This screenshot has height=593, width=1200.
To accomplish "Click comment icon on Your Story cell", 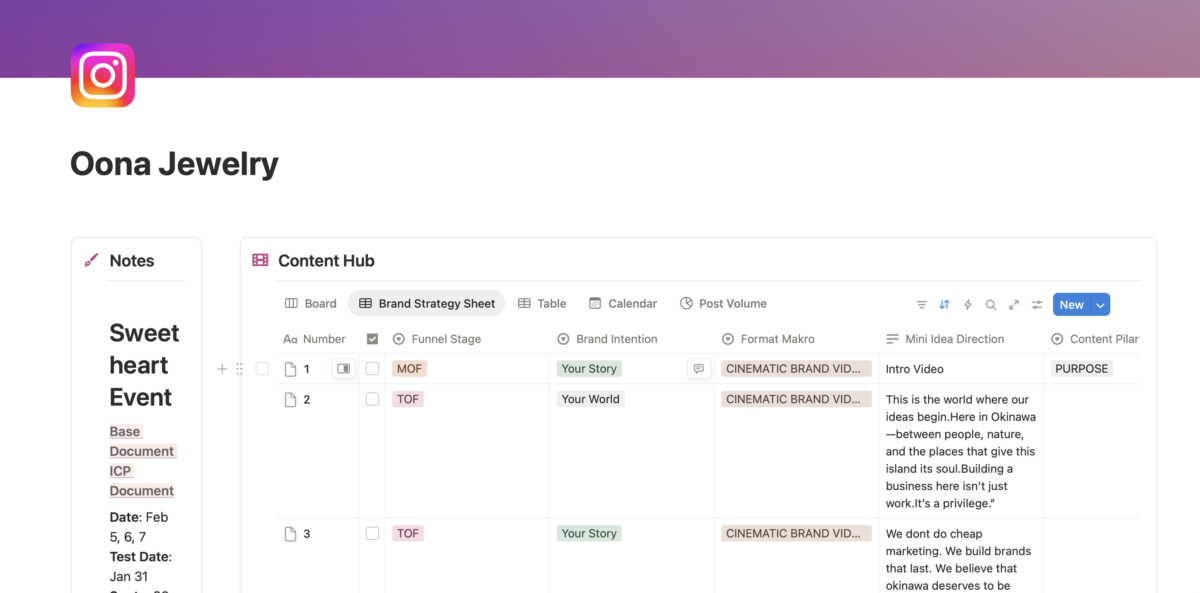I will tap(699, 369).
